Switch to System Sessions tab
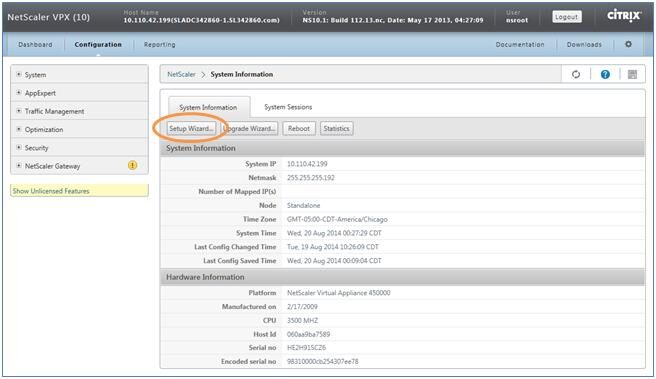656x379 pixels. click(x=288, y=107)
